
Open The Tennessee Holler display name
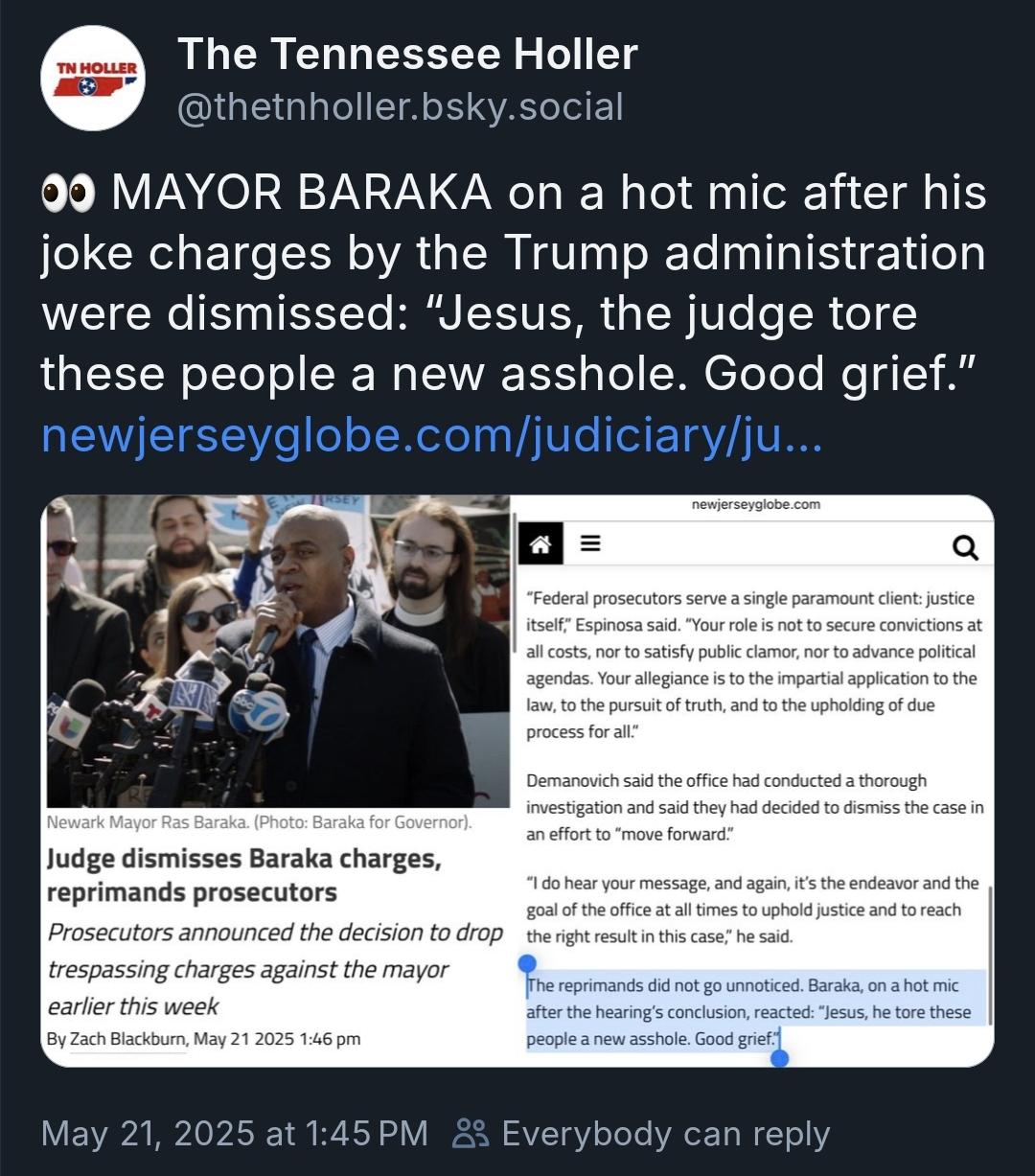pyautogui.click(x=407, y=55)
